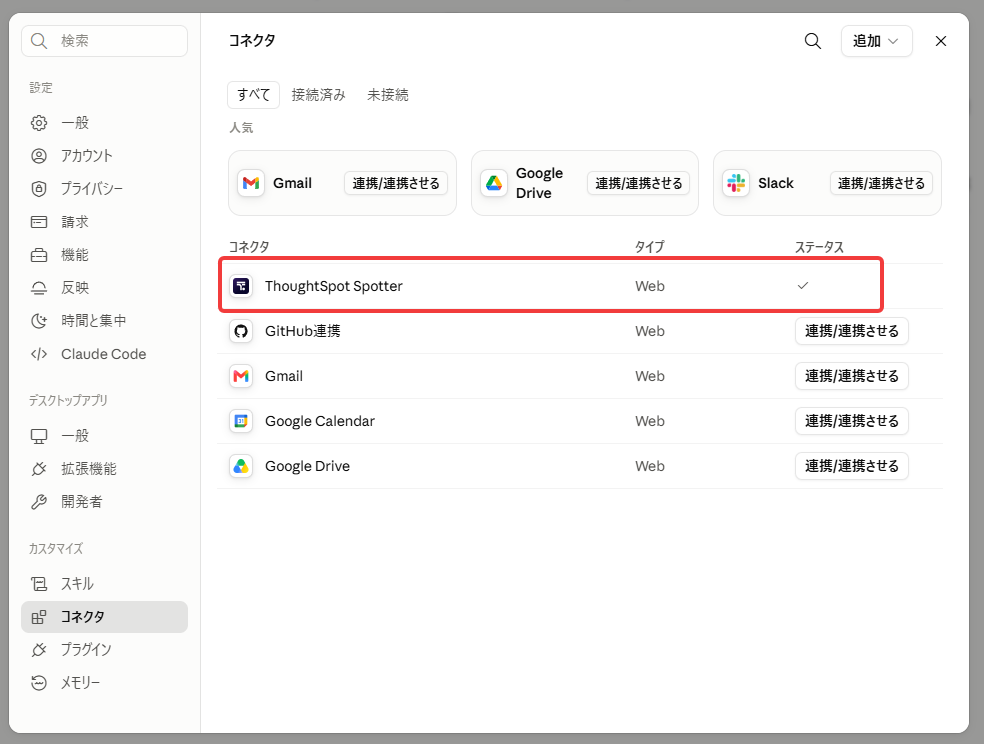
Task: Click the GitHub octocat icon in the list
Action: pos(241,331)
